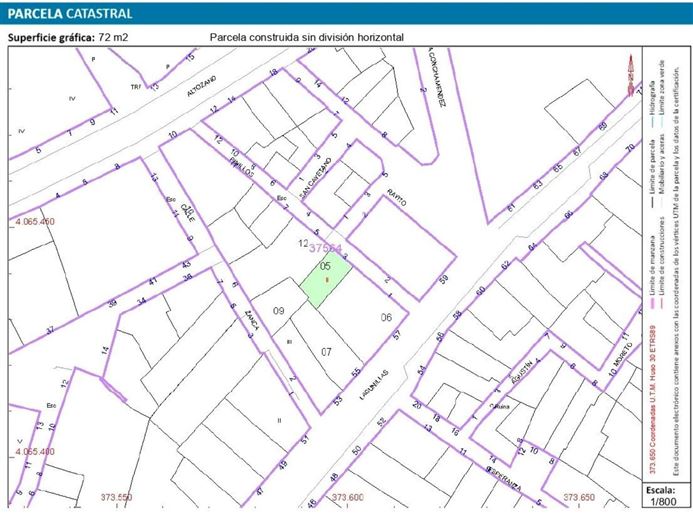This screenshot has width=693, height=532.
Task: Click the ESPERANZA street name
Action: [x=503, y=479]
